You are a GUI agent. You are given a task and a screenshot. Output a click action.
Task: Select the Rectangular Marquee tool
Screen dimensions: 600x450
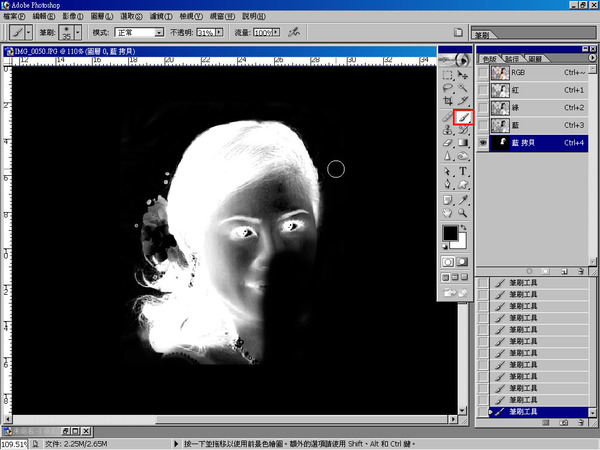[x=448, y=74]
